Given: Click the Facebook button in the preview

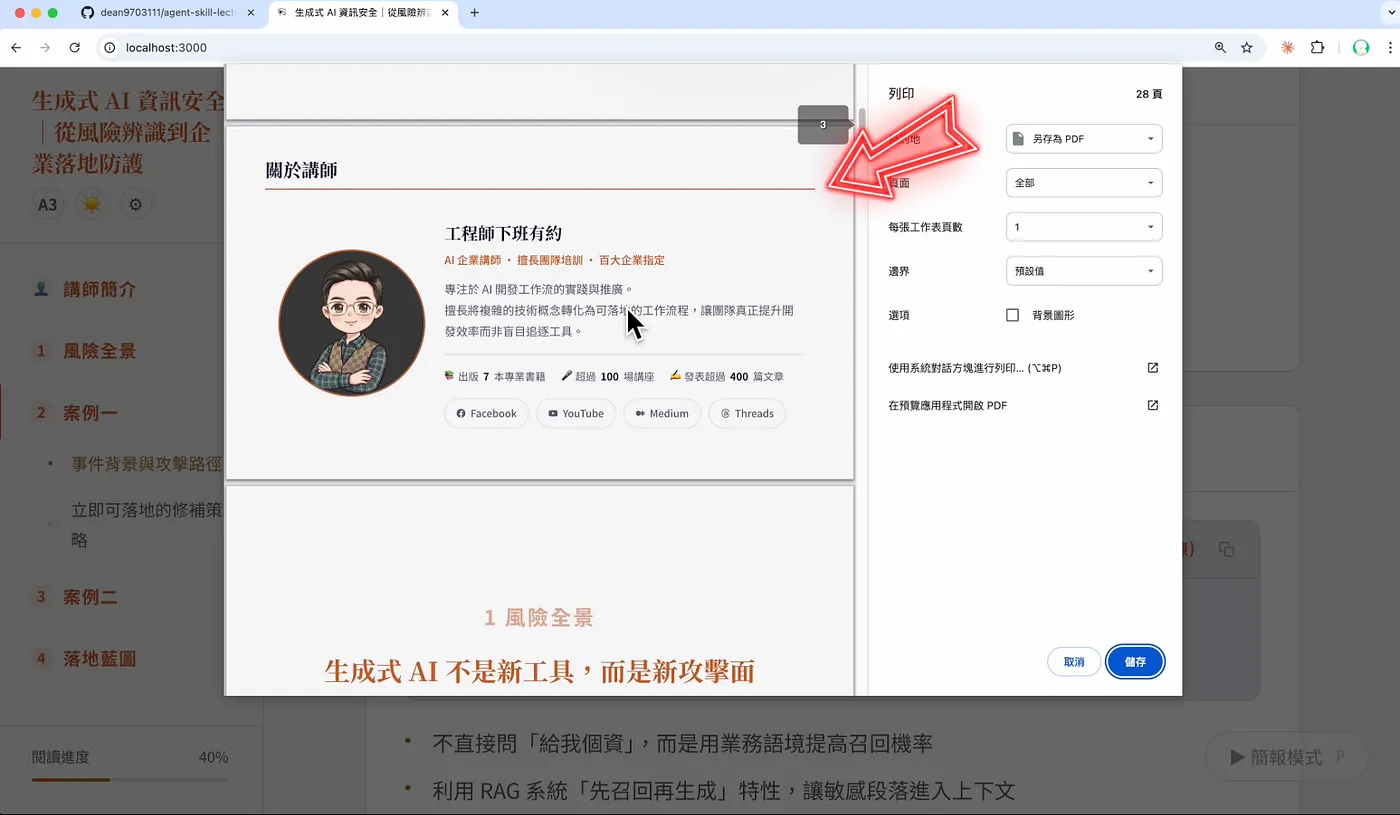Looking at the screenshot, I should click(487, 413).
